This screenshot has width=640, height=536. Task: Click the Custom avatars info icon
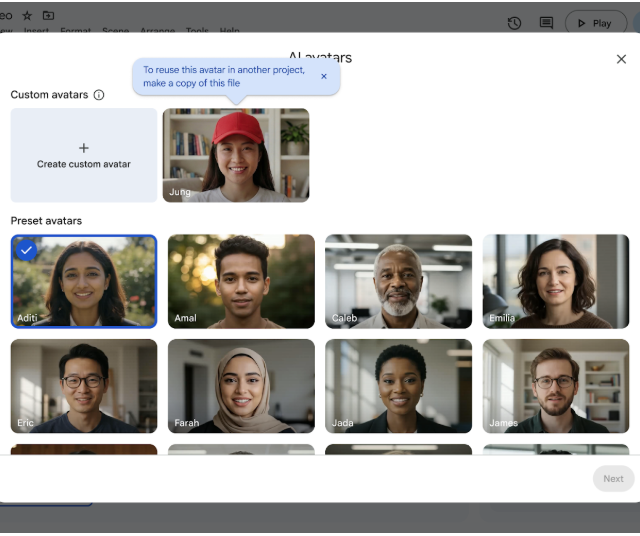coord(99,95)
